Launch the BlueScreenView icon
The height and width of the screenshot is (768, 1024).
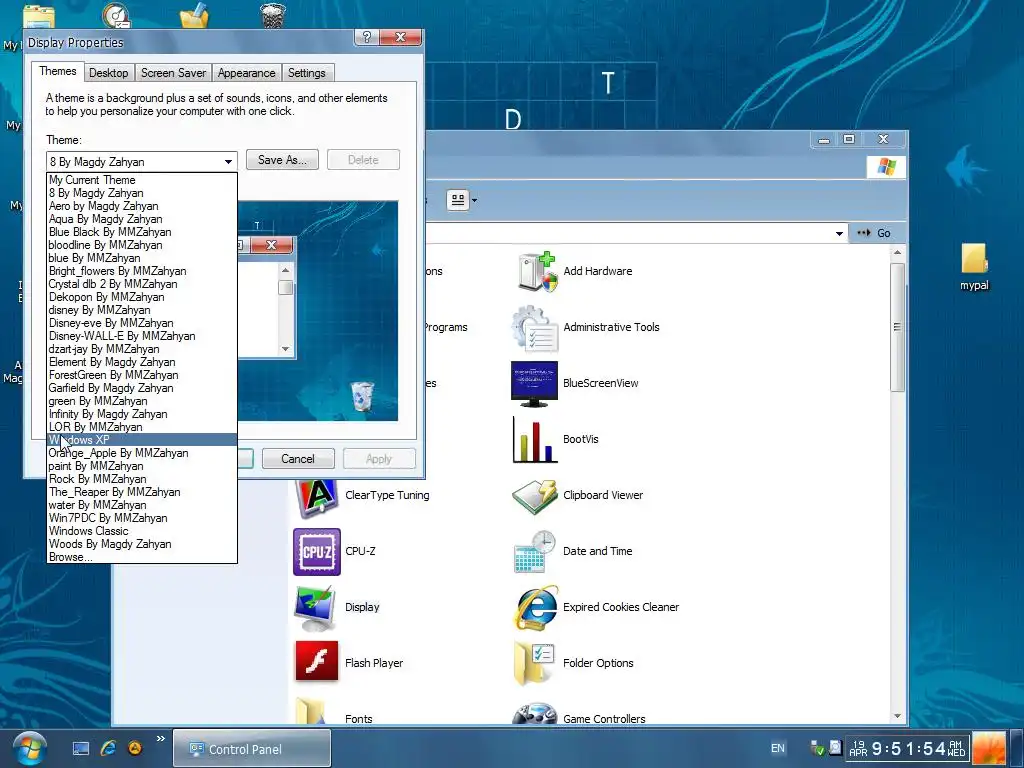[534, 383]
